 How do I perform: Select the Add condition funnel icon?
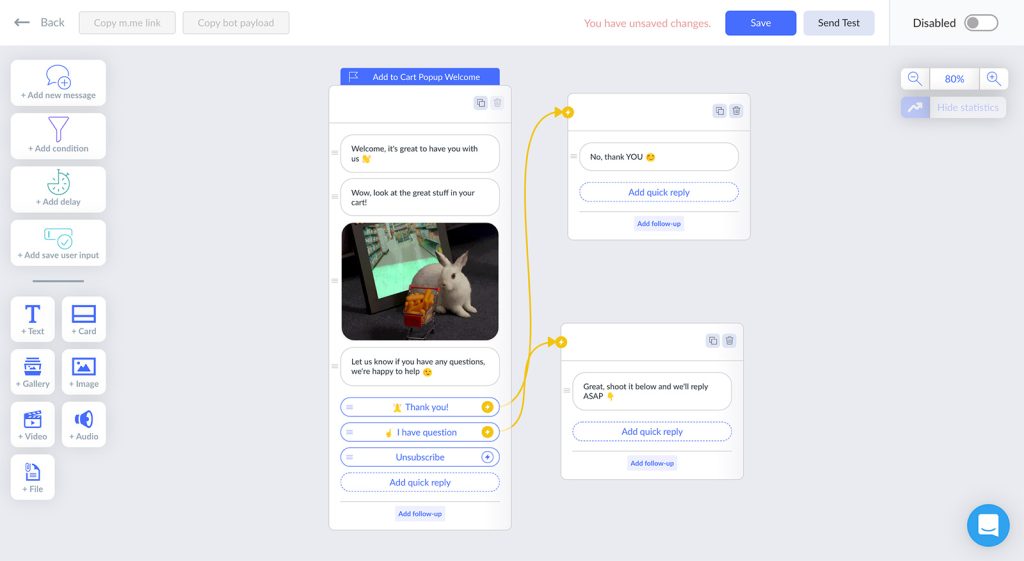(x=58, y=130)
